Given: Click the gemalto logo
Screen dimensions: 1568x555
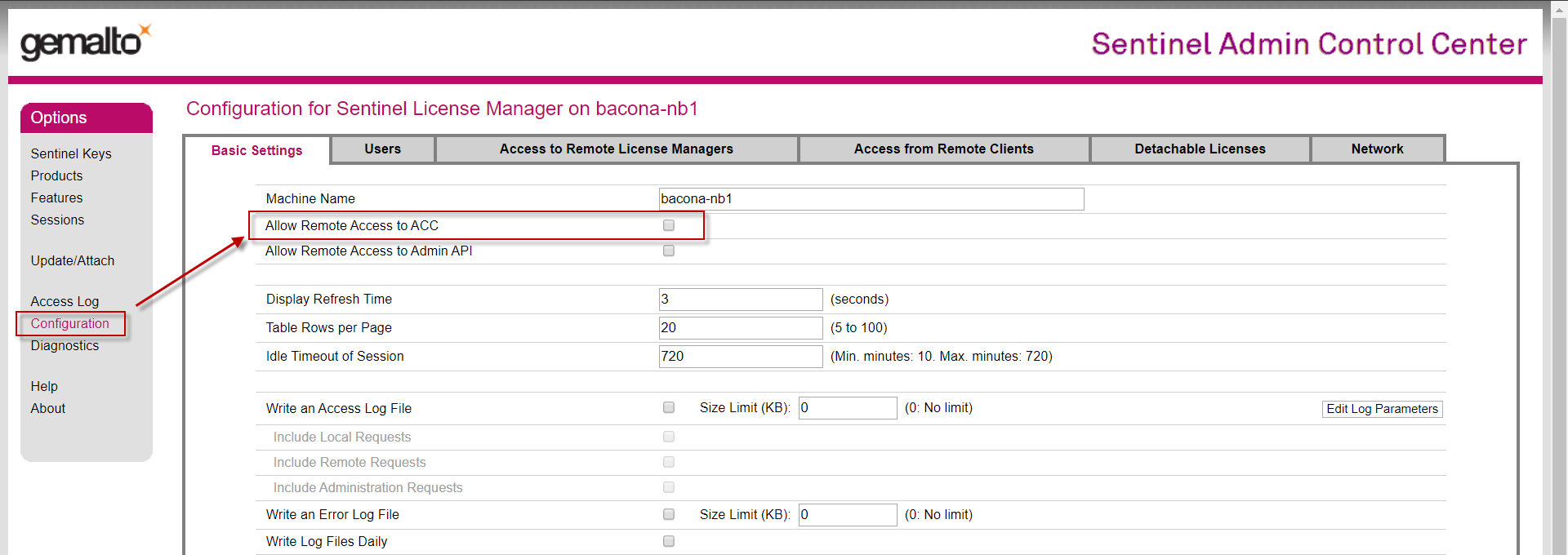Looking at the screenshot, I should (x=86, y=42).
